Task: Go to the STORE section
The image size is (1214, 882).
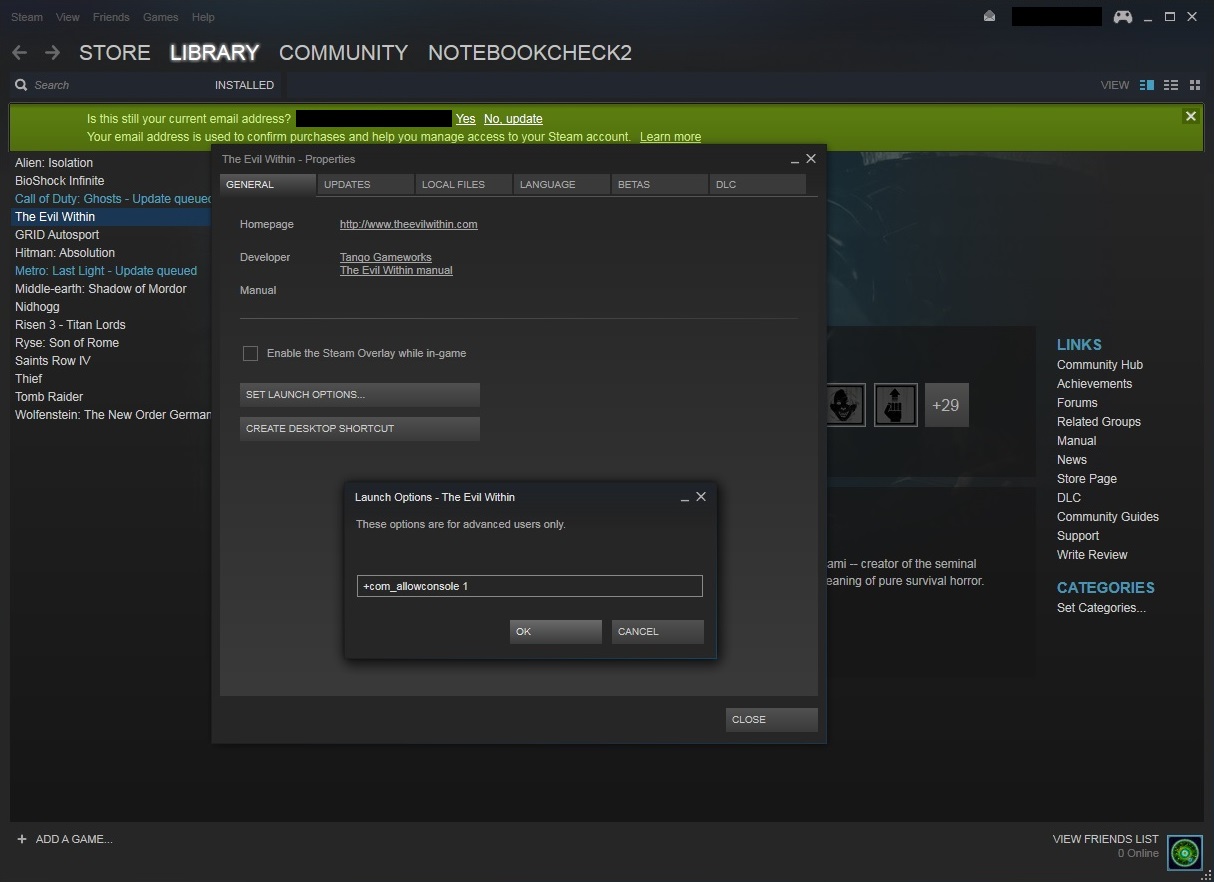Action: click(115, 52)
